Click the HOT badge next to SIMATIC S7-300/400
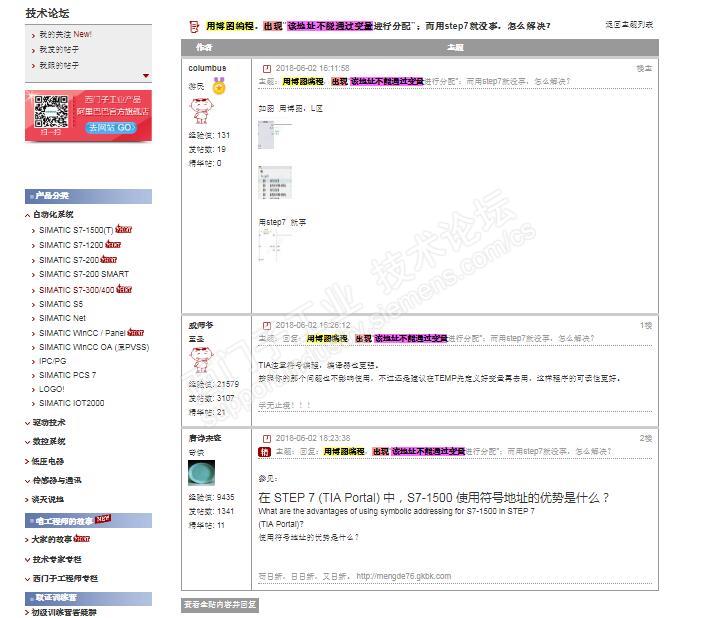717x618 pixels. coord(124,289)
